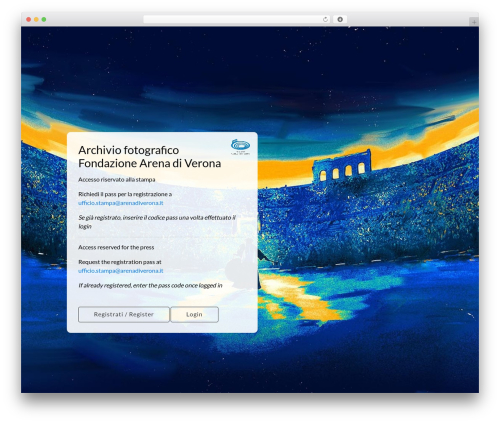Open the Login button

point(194,314)
